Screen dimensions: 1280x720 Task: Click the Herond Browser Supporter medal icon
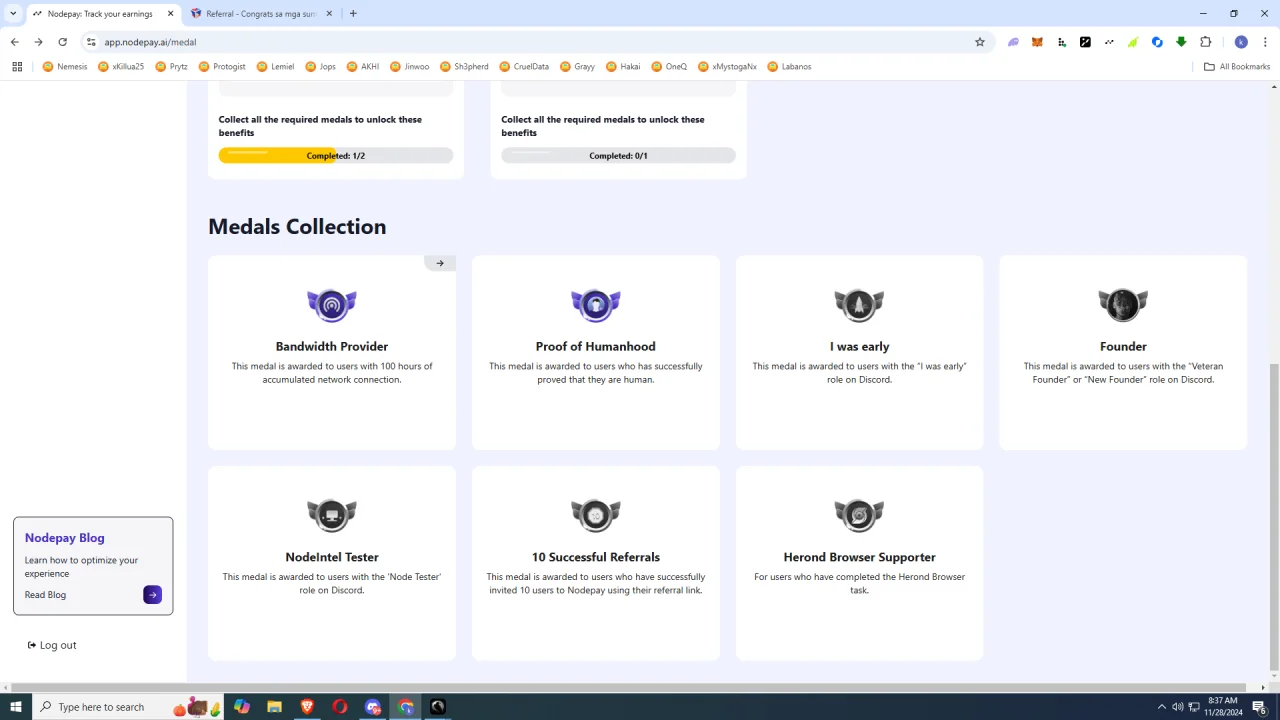click(859, 515)
